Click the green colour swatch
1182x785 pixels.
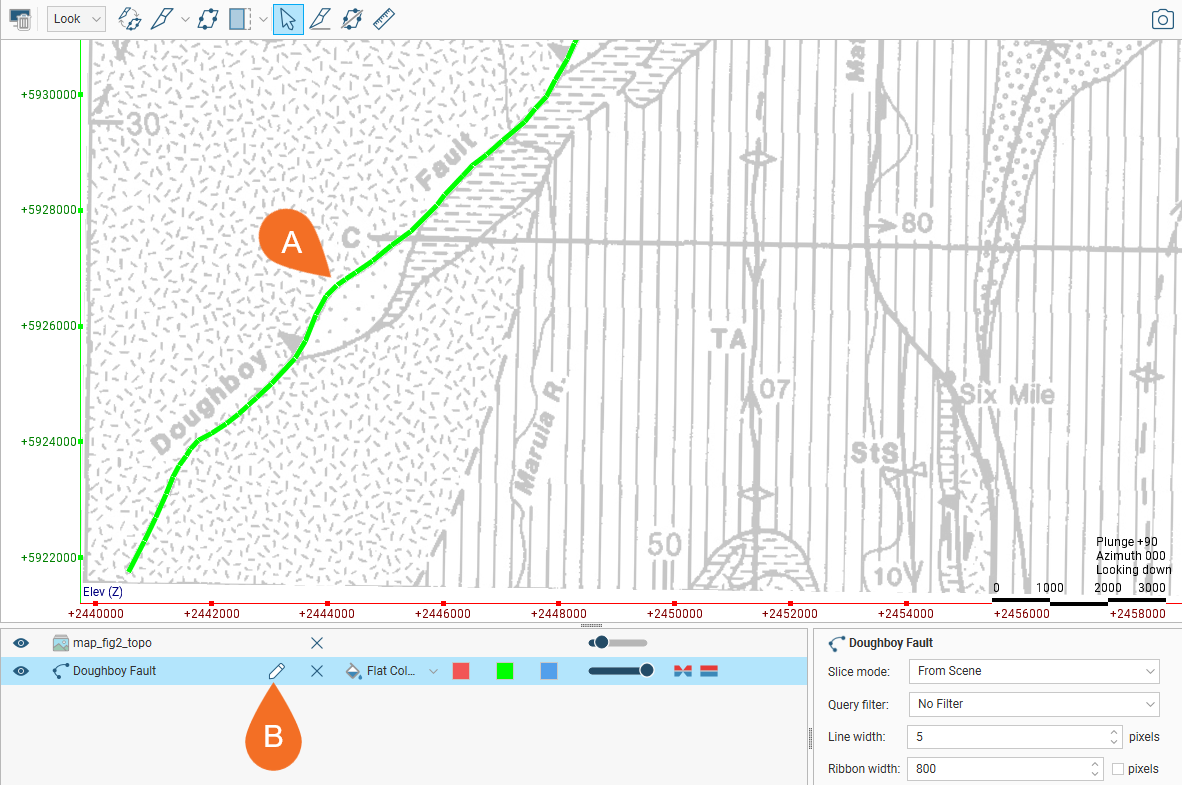tap(505, 671)
